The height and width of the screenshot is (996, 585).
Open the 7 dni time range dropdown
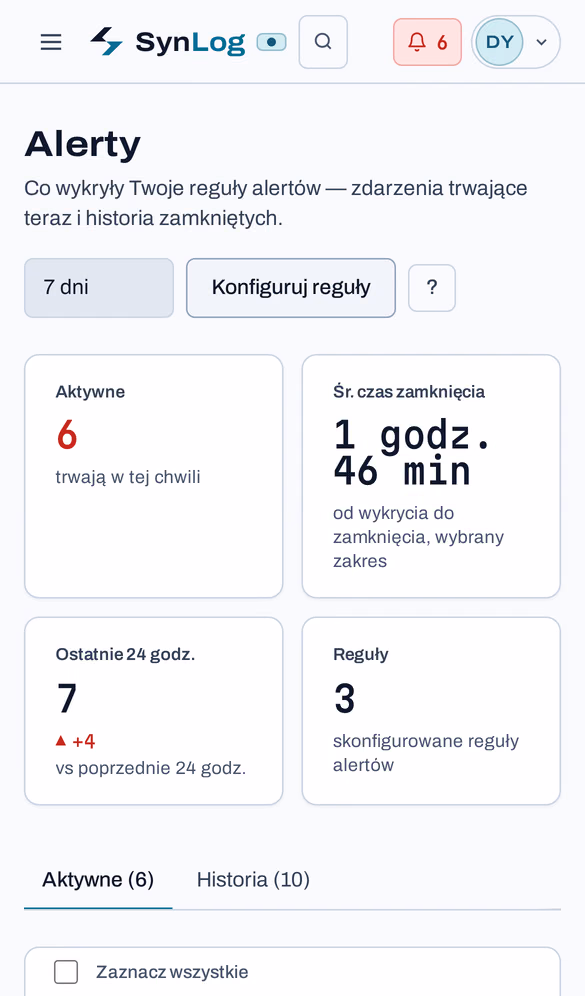(99, 288)
